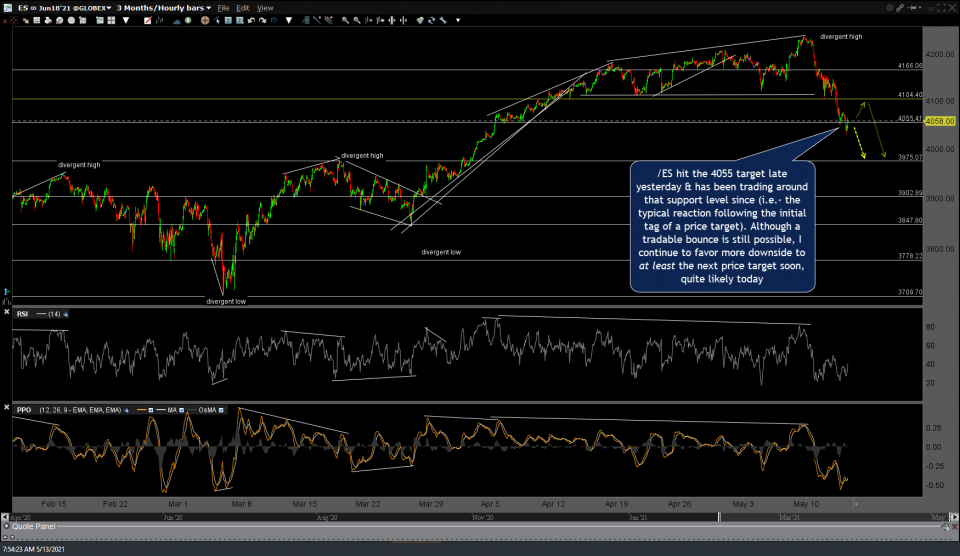
Task: Open the blue arrow beside RSI (14)
Action: 66,314
